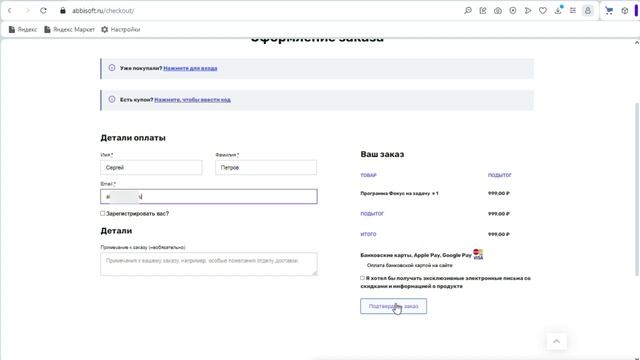Click the address bar URL

(x=103, y=11)
